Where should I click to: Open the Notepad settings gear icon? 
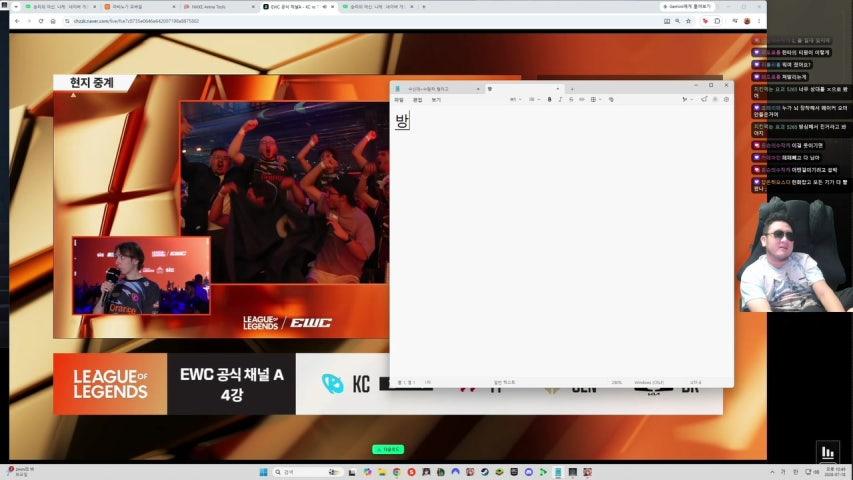pos(726,100)
